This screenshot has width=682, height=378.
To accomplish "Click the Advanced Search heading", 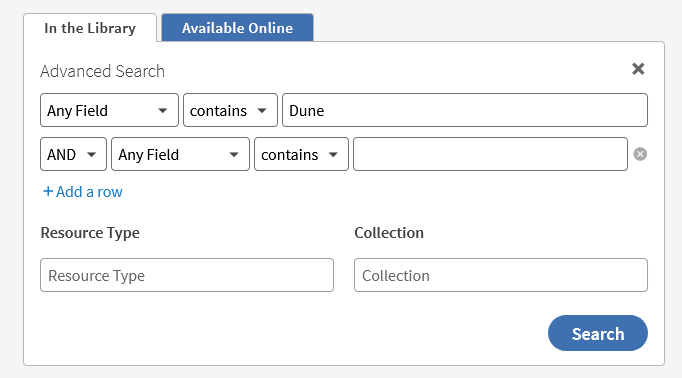I will 103,71.
